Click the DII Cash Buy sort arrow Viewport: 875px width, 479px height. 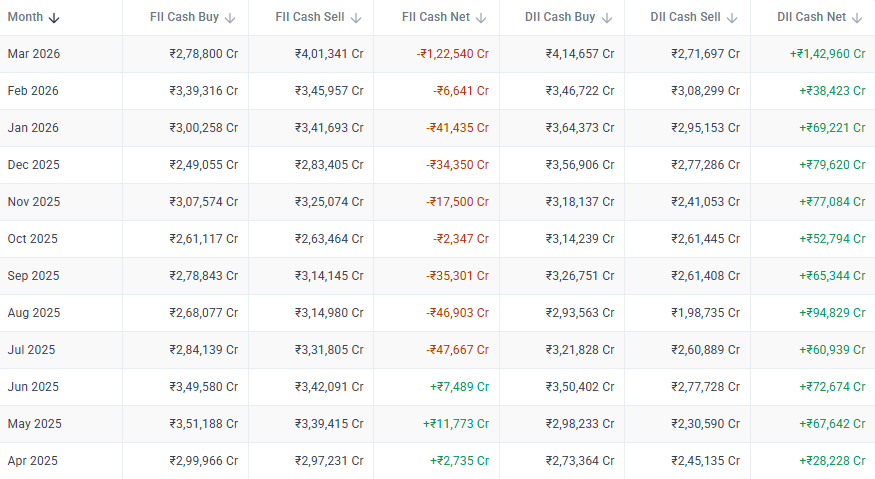coord(607,18)
